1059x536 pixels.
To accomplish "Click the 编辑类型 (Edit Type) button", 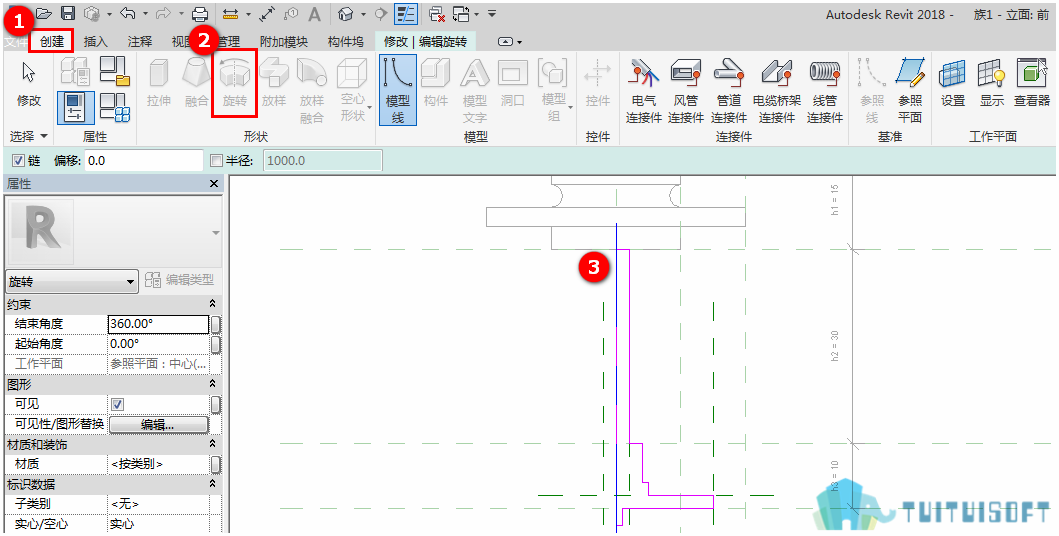I will [x=179, y=280].
